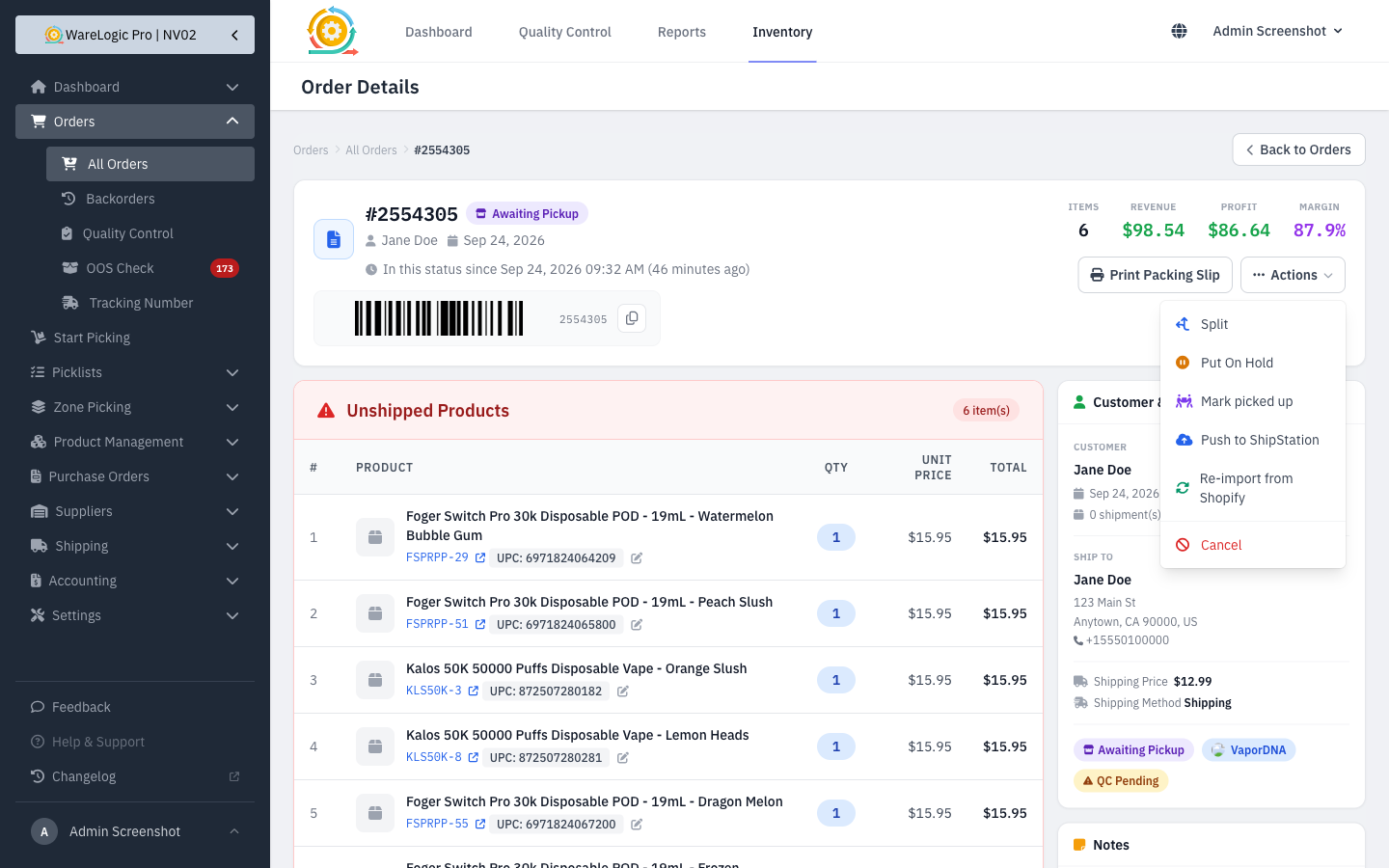
Task: Click the WareLogic gear logo
Action: pos(332,31)
